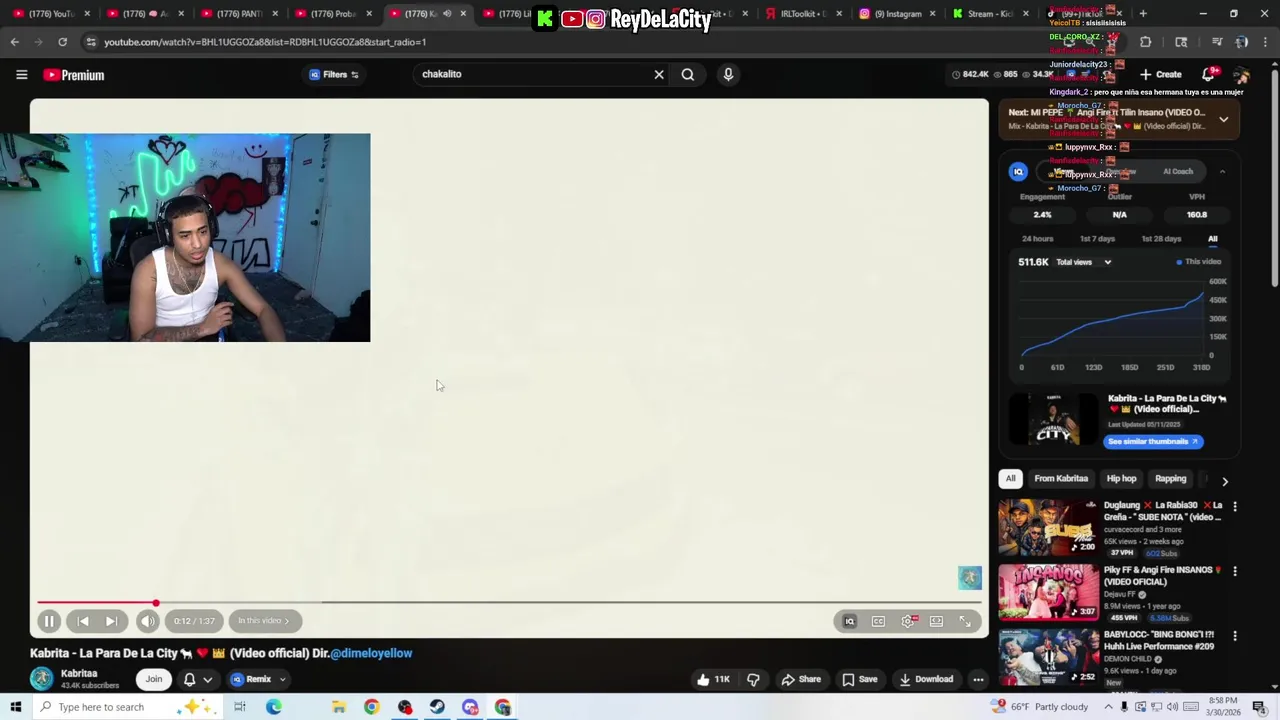Click the Create button
1280x720 pixels.
(x=1160, y=75)
